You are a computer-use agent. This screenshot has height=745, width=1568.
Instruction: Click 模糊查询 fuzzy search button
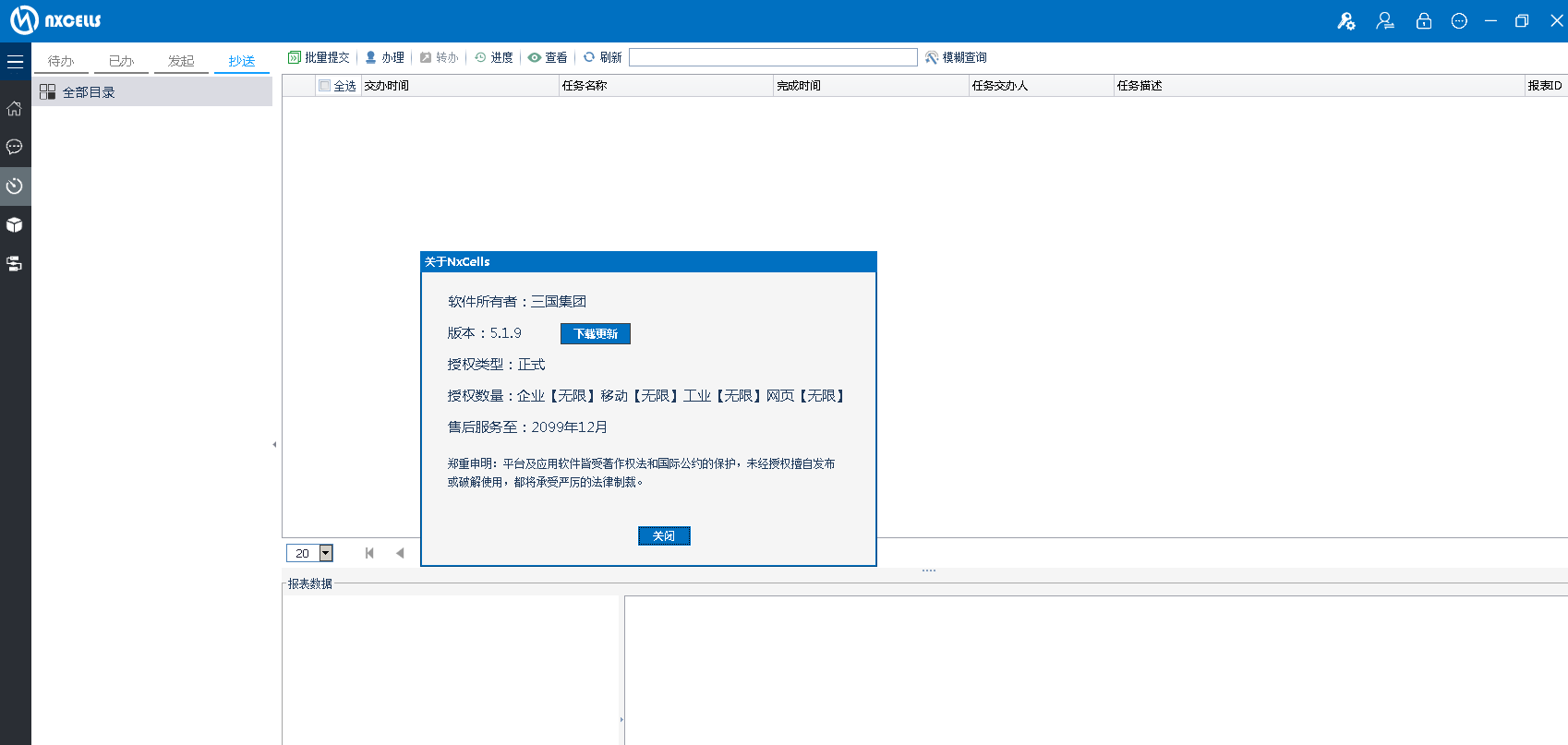click(956, 57)
